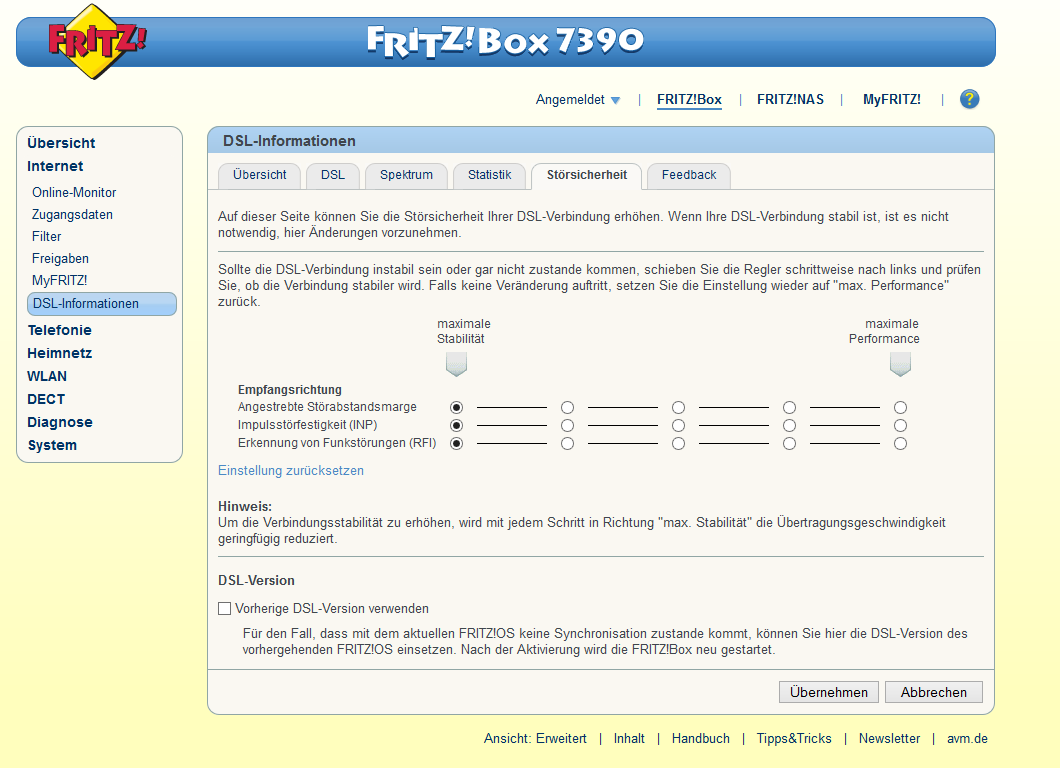The image size is (1060, 768).
Task: Open System section in sidebar
Action: point(52,446)
